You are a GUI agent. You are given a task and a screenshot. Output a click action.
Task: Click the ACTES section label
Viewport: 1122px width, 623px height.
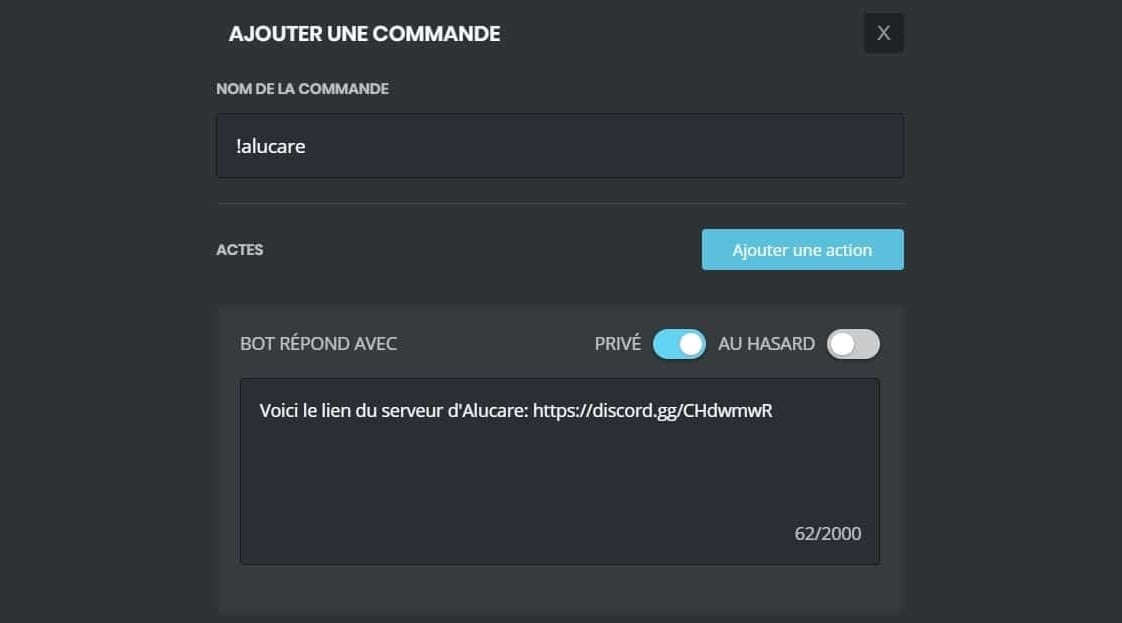(x=240, y=250)
